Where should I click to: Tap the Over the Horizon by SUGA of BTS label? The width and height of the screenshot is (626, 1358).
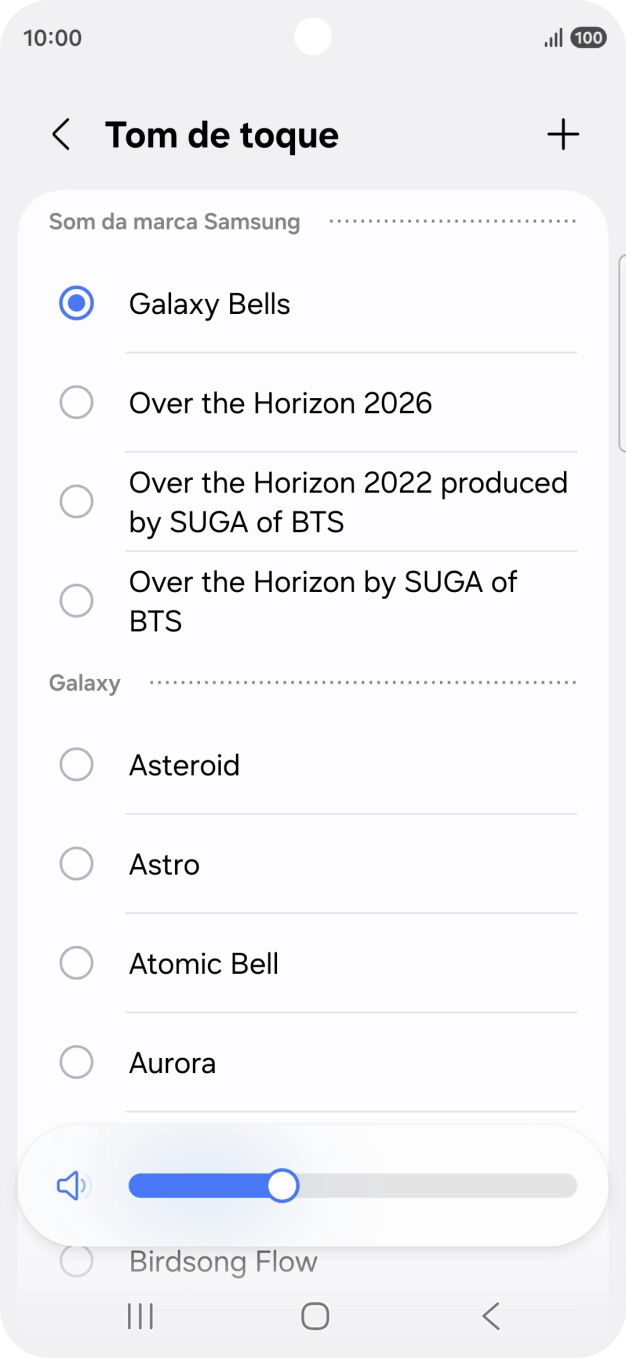click(x=323, y=601)
